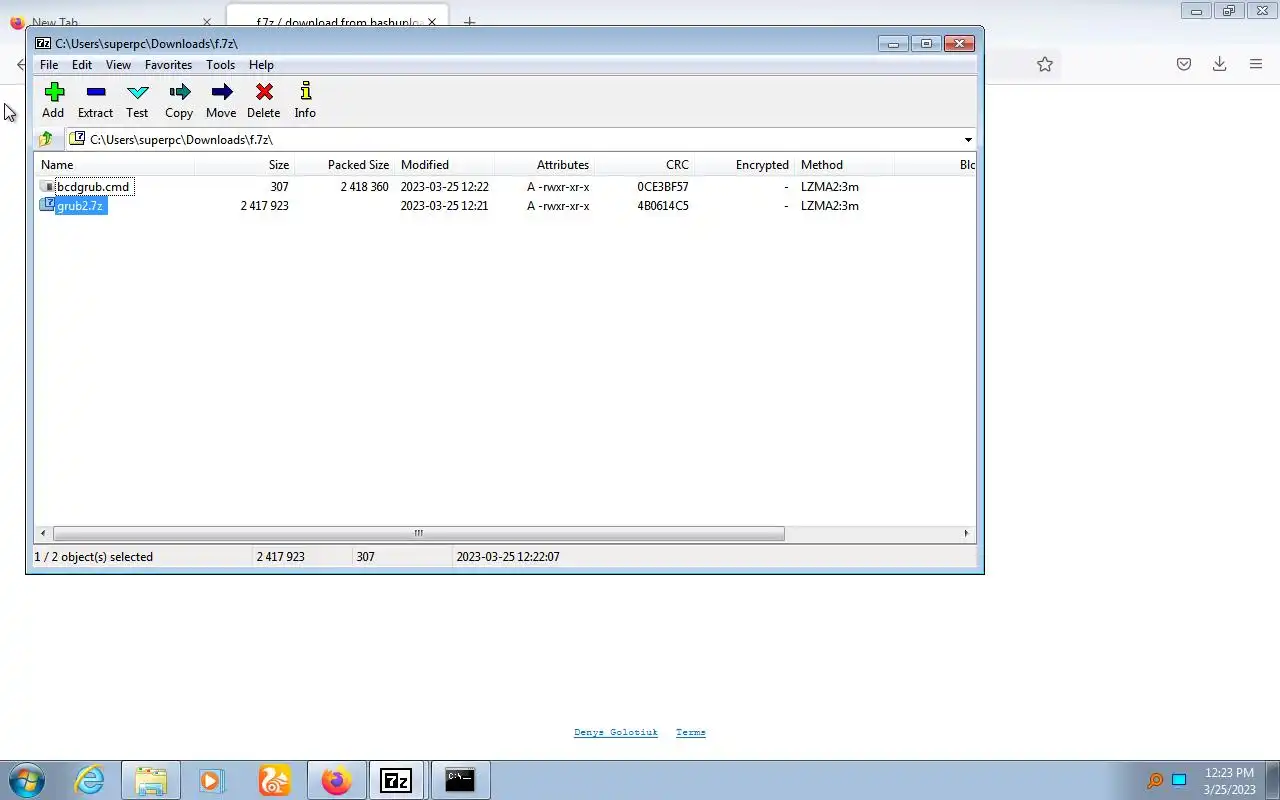Open Windows Media Player taskbar icon
The height and width of the screenshot is (800, 1280).
tap(212, 780)
